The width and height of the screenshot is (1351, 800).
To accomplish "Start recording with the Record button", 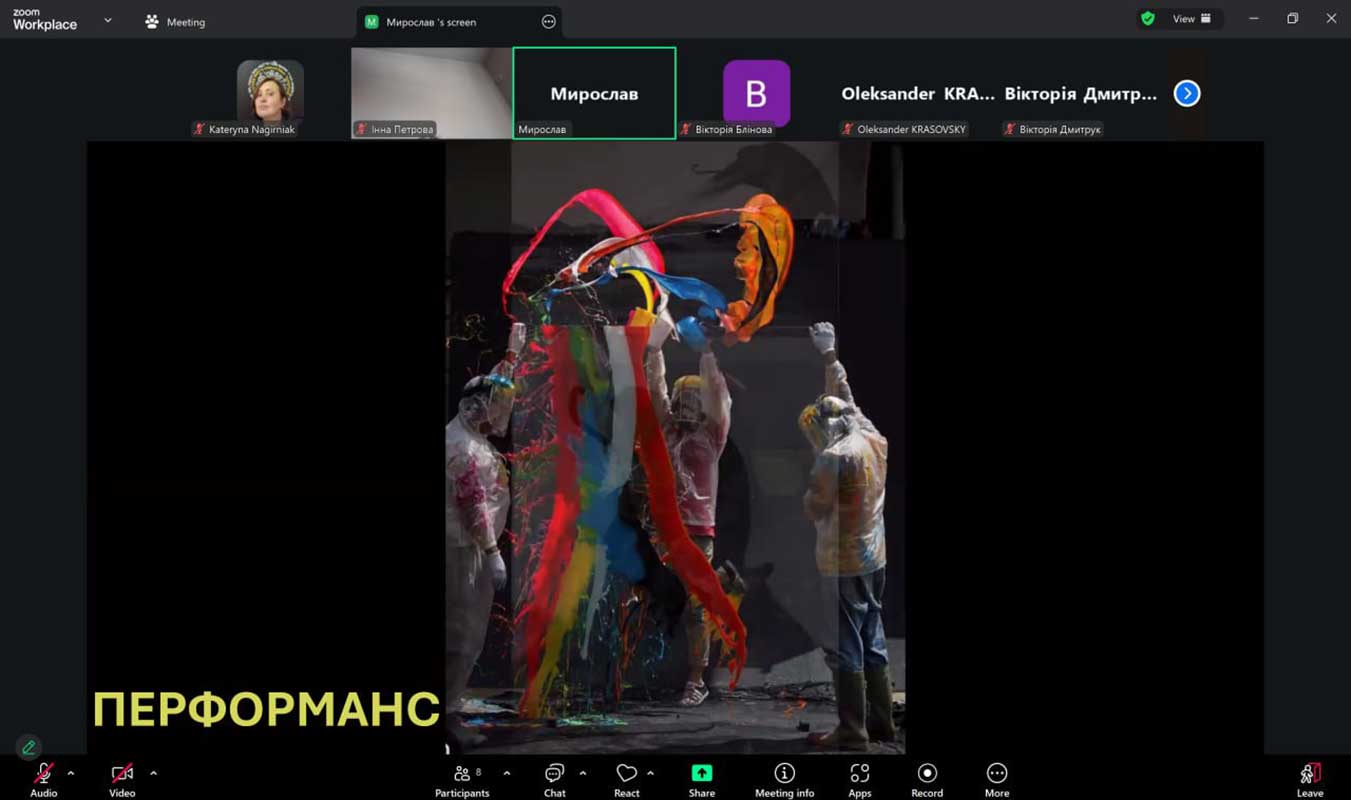I will (926, 778).
